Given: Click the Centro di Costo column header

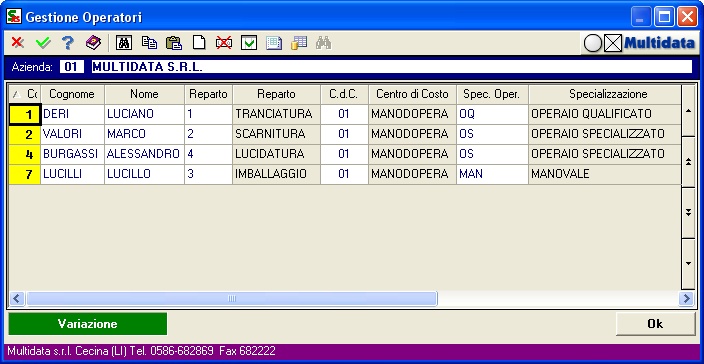Looking at the screenshot, I should pos(412,94).
